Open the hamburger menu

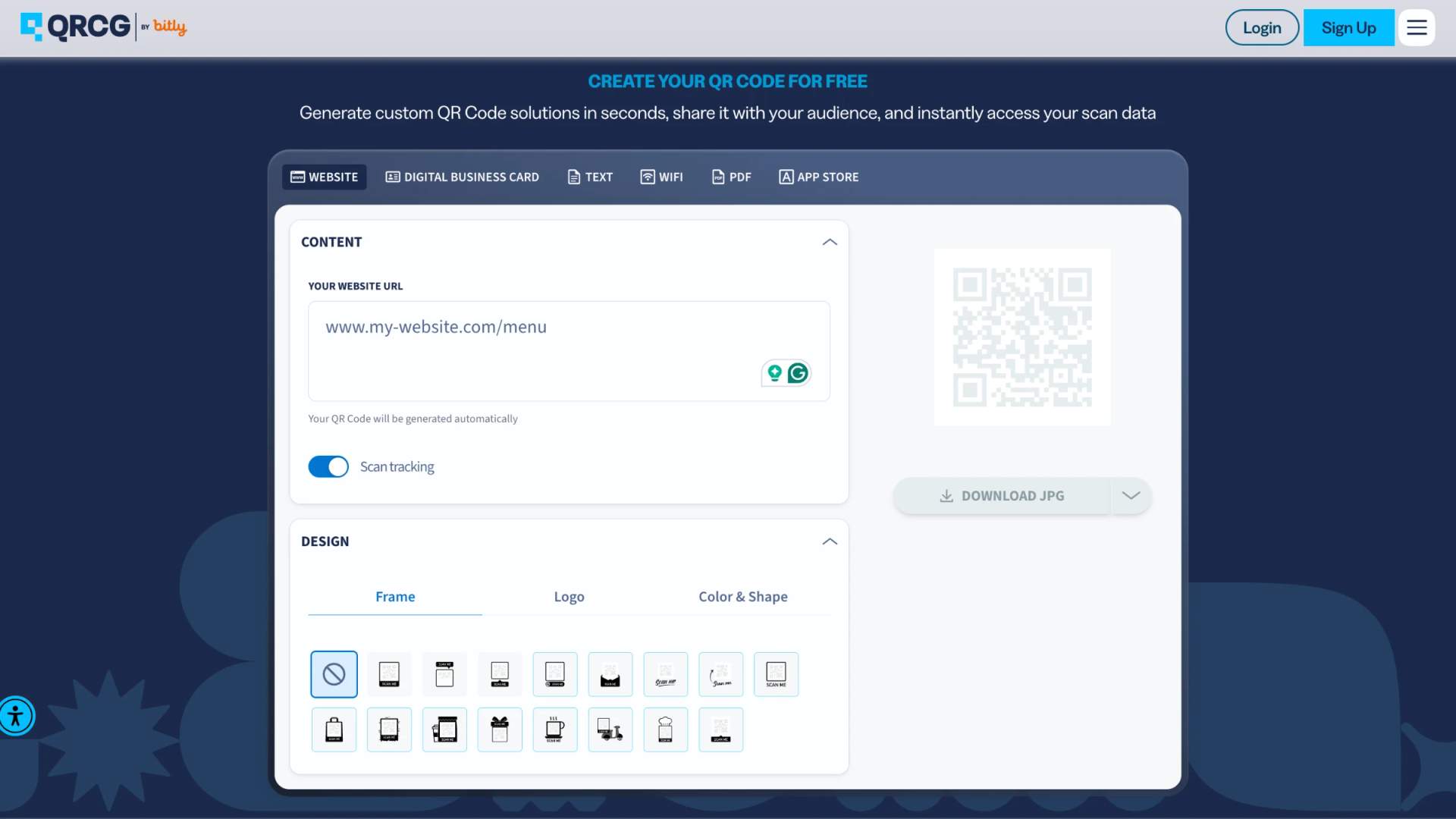point(1417,28)
